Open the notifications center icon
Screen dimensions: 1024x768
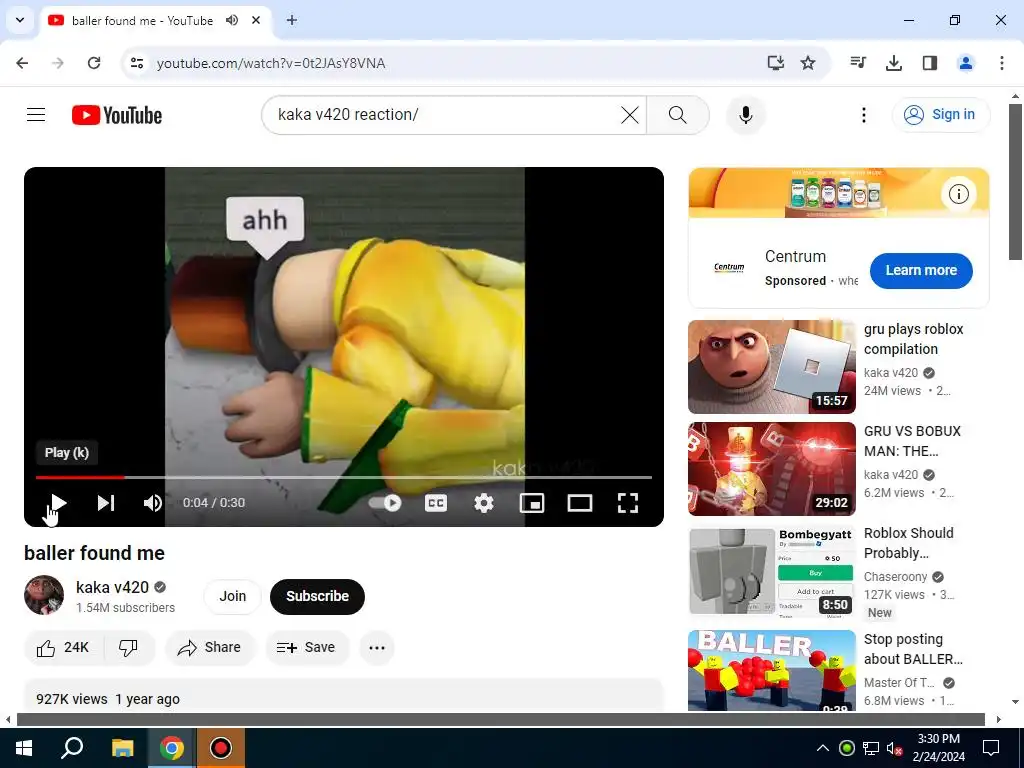click(991, 748)
